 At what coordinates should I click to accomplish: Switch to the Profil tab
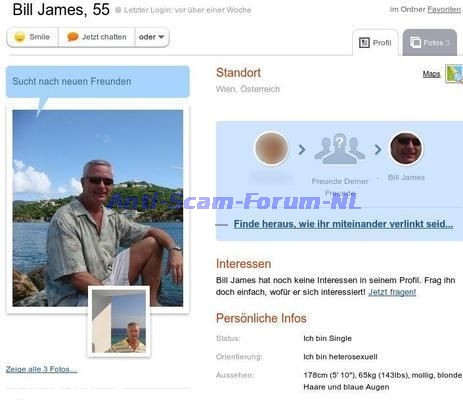click(375, 43)
